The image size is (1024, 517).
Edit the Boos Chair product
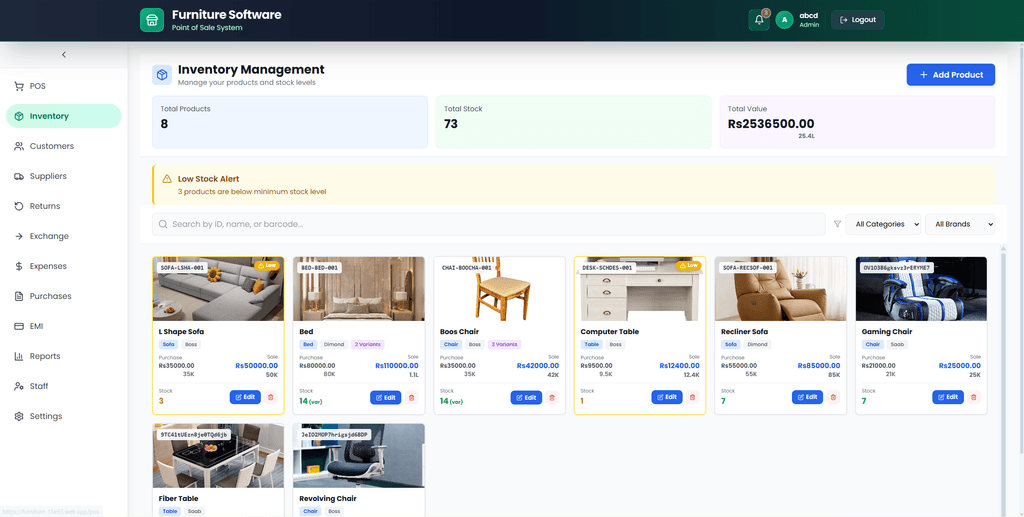pos(526,397)
